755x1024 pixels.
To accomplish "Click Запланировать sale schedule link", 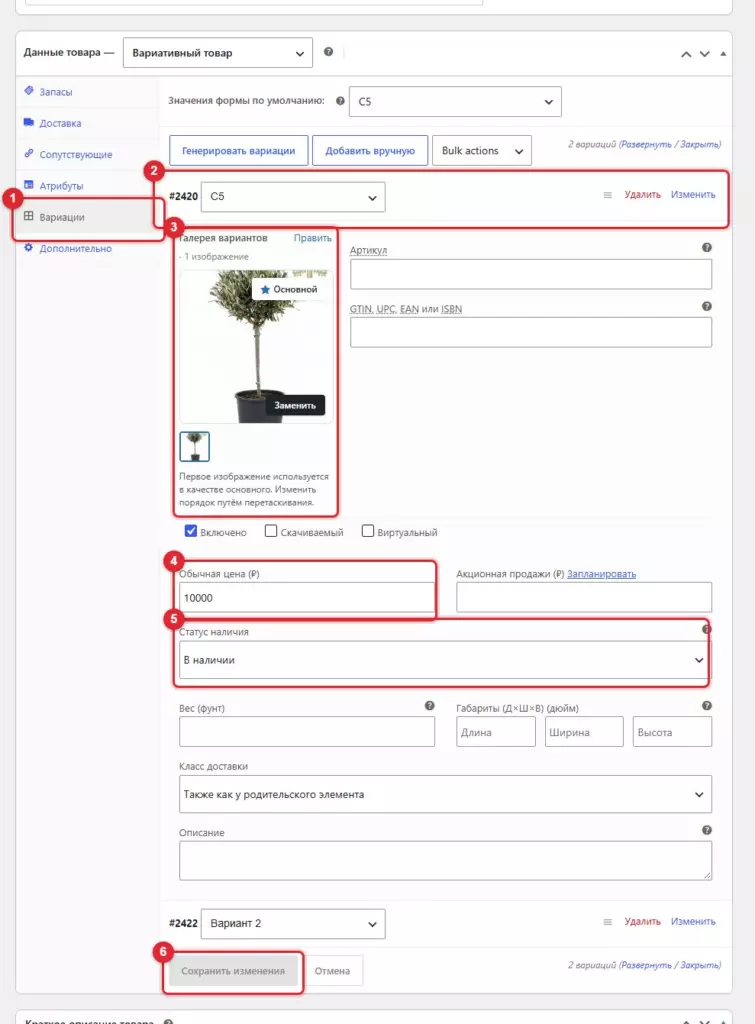I will [601, 573].
